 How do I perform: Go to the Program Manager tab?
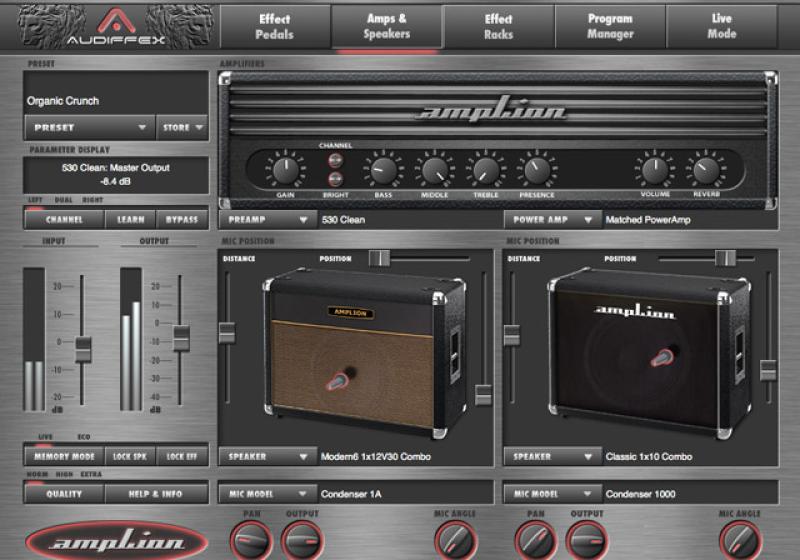click(610, 27)
